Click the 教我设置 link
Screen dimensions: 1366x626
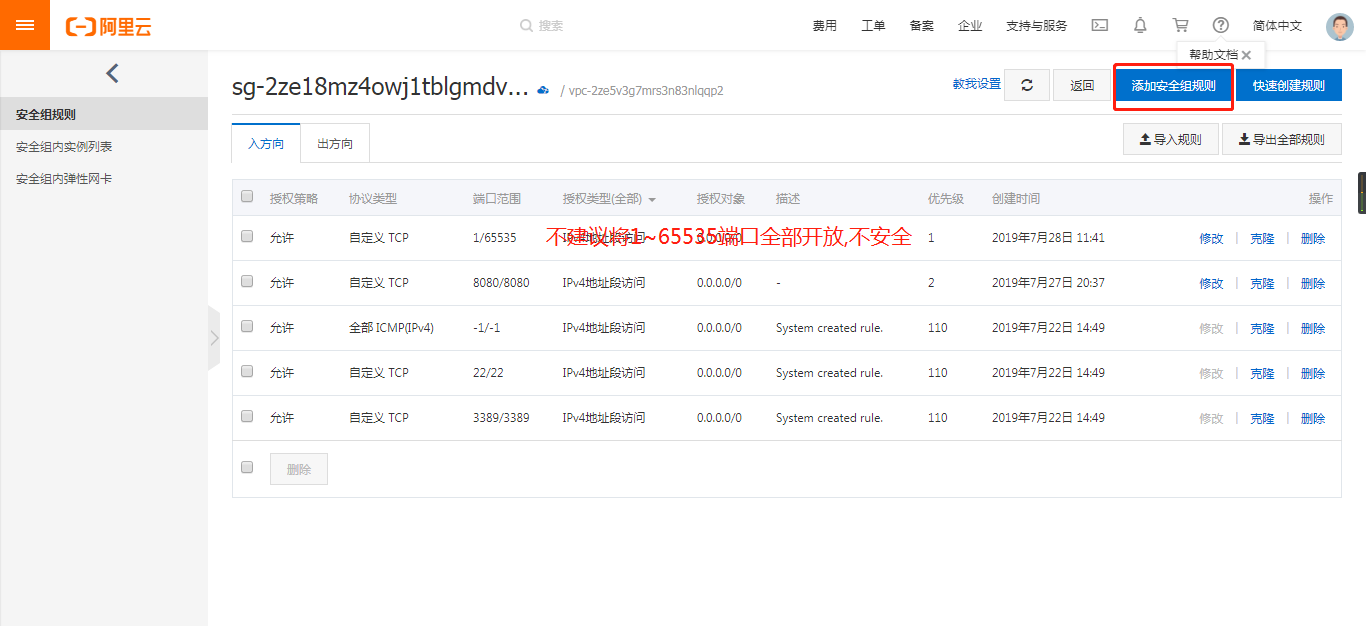click(x=977, y=84)
